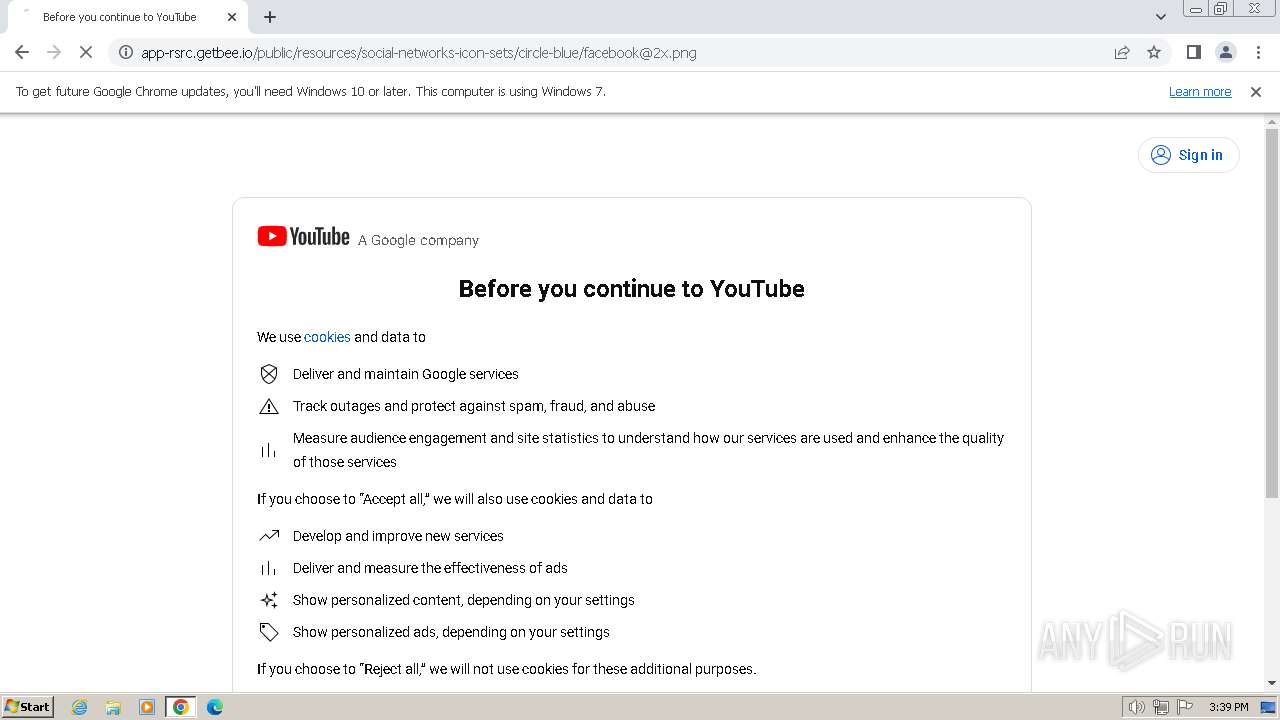Click 'Show personalized ads, depending on your settings' text
1280x720 pixels.
click(451, 632)
